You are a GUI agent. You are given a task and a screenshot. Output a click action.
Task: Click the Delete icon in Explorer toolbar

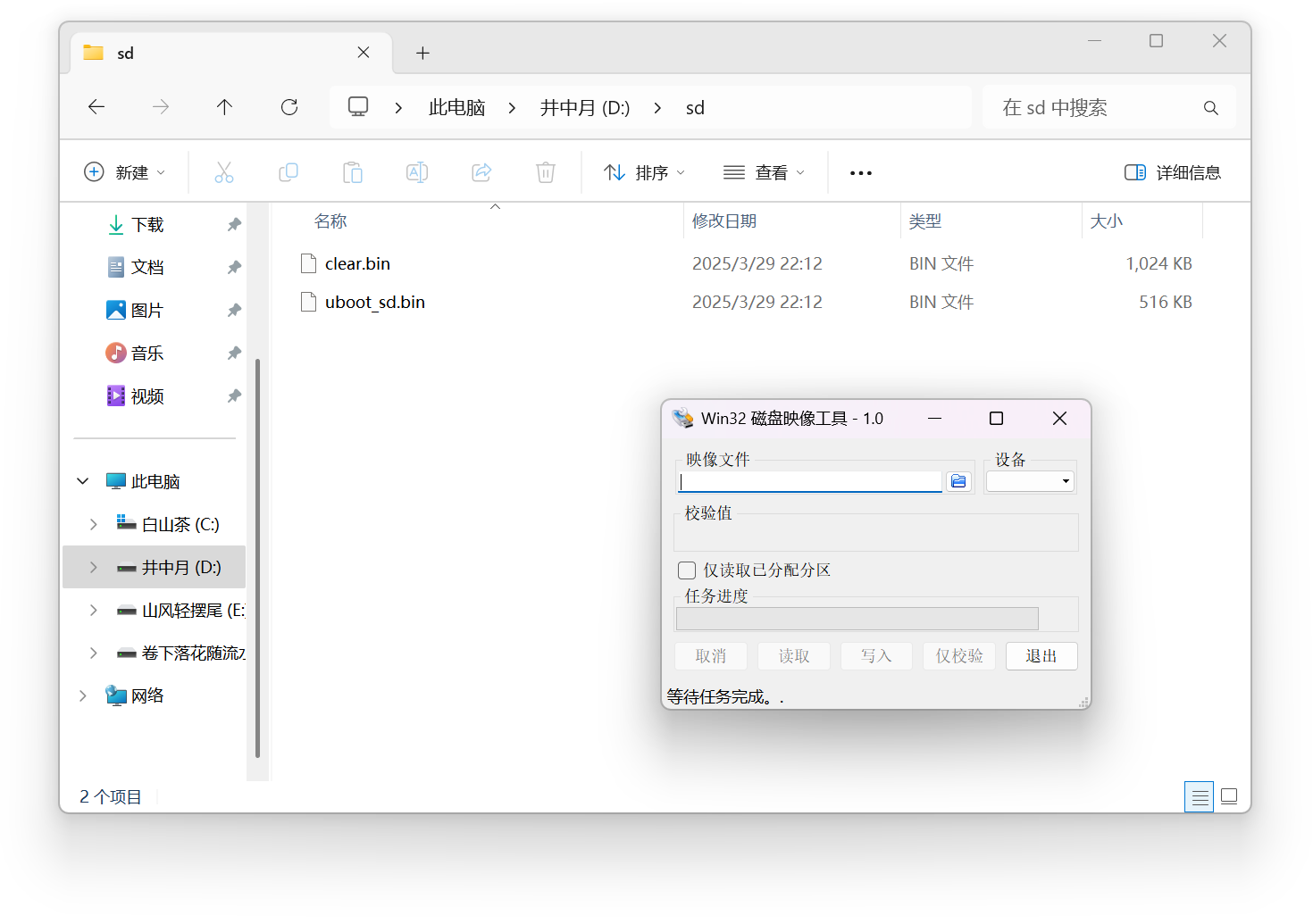[x=546, y=171]
